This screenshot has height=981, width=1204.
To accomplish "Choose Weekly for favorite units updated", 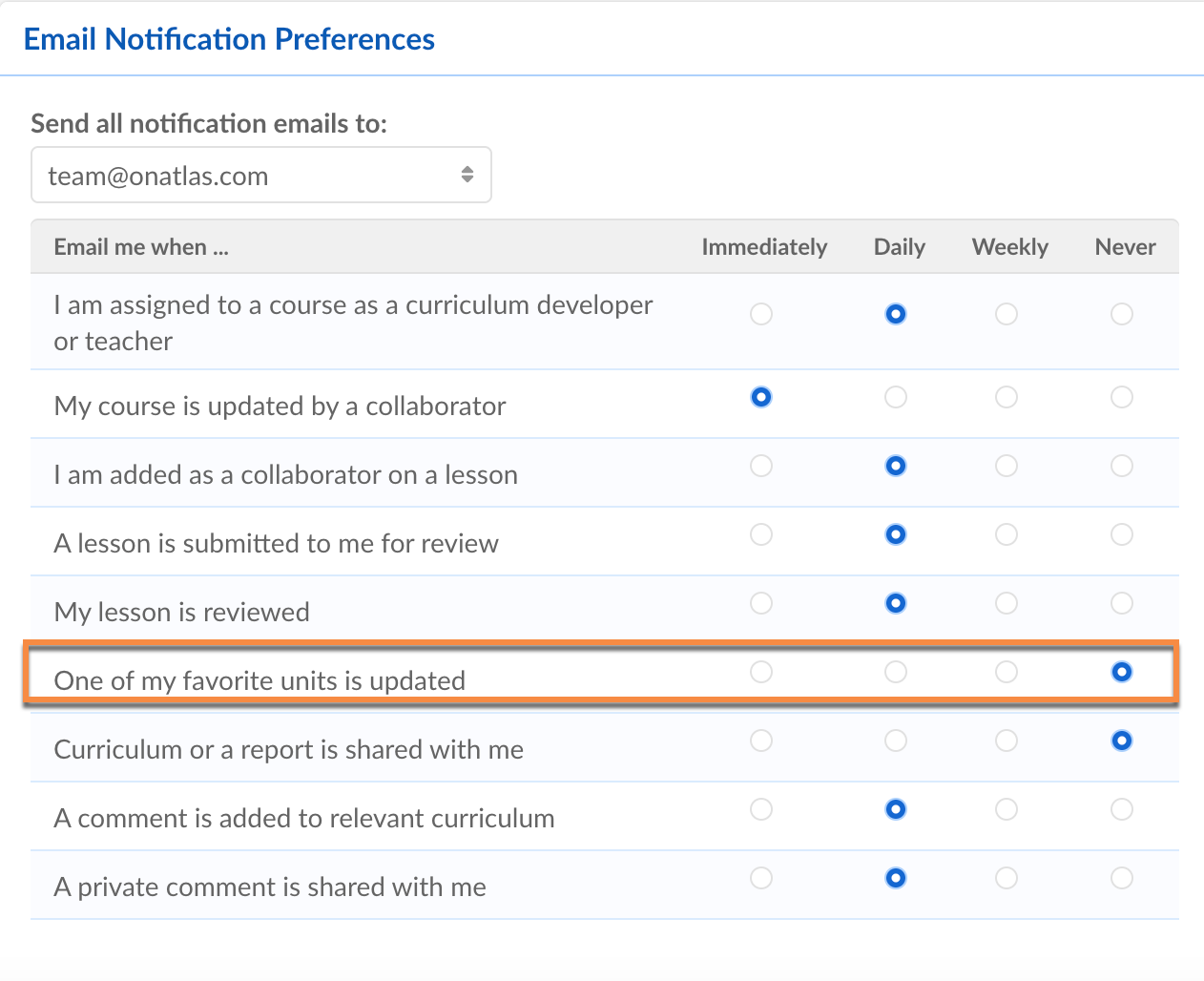I will pos(1007,672).
